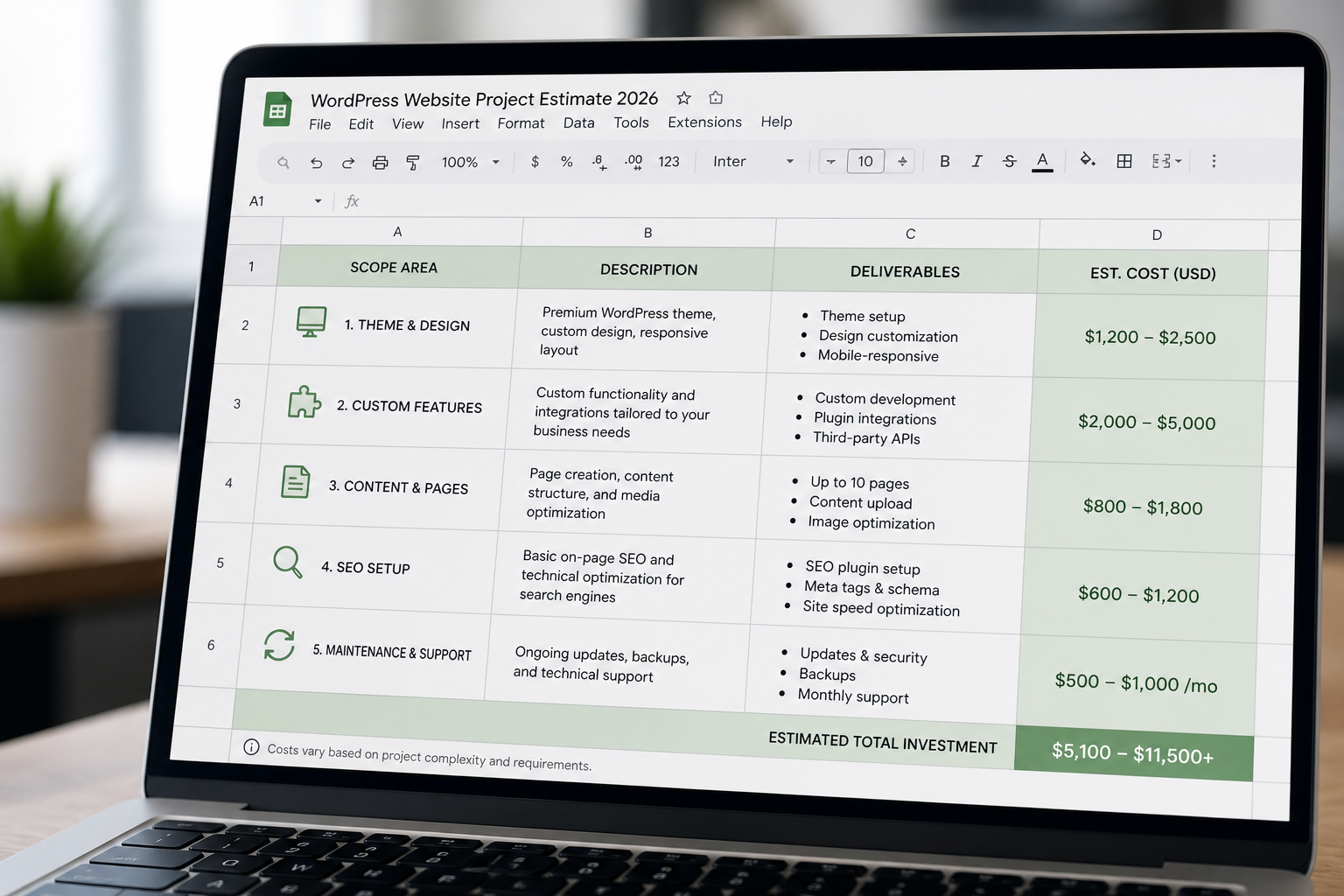The height and width of the screenshot is (896, 1344).
Task: Select the $500 – $1,000 /mo cell
Action: pos(1136,683)
